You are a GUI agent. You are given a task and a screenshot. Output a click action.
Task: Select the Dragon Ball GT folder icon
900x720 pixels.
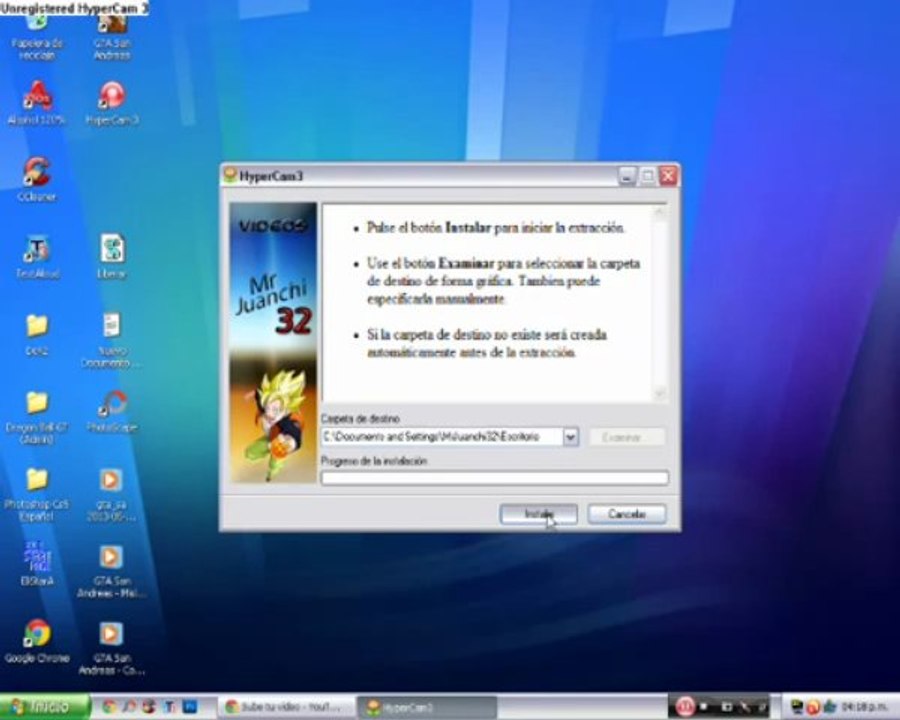point(37,417)
